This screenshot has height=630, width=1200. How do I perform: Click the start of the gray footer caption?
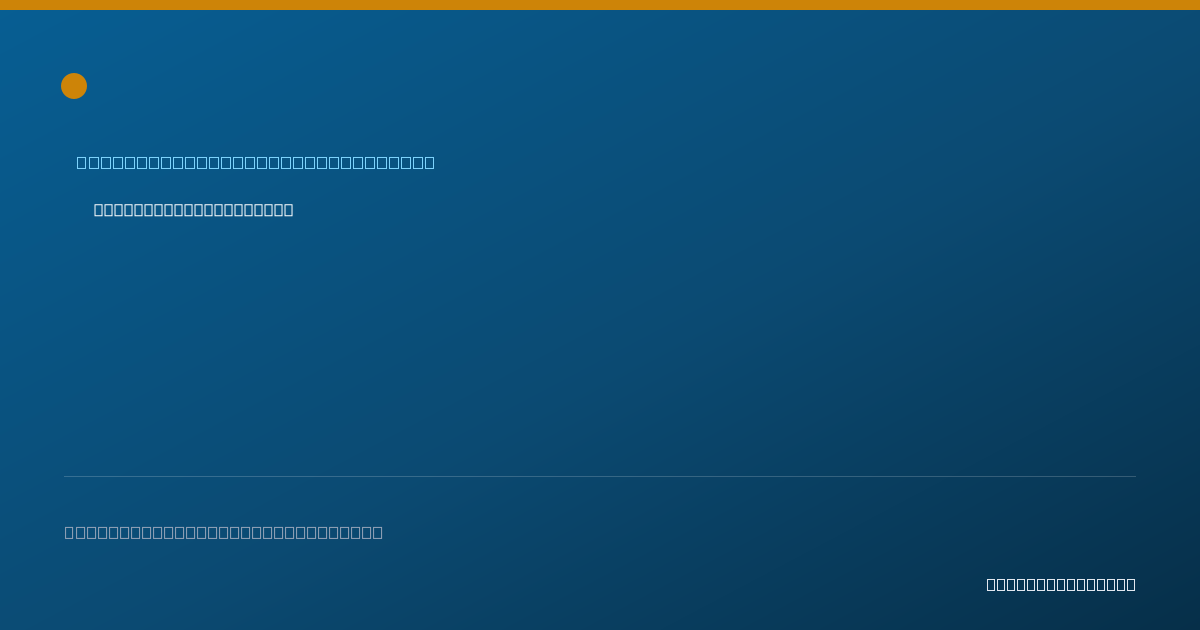coord(70,532)
